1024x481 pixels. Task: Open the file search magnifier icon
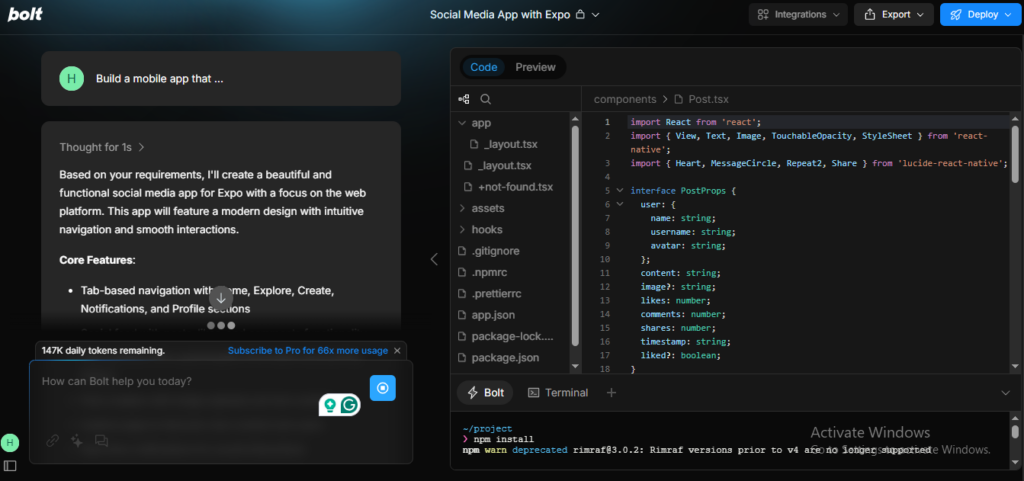[x=486, y=99]
